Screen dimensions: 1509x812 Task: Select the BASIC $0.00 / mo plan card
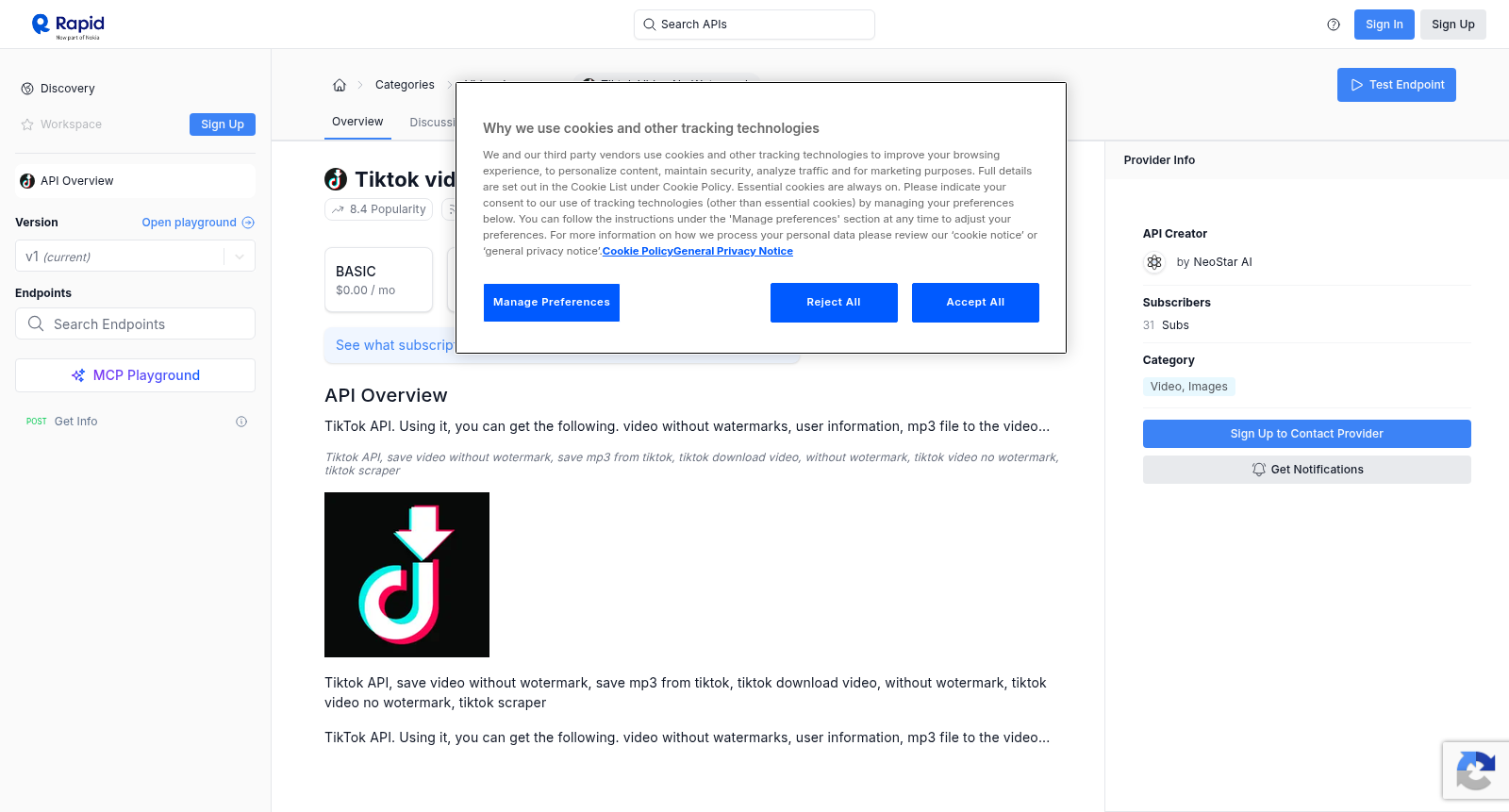click(378, 280)
